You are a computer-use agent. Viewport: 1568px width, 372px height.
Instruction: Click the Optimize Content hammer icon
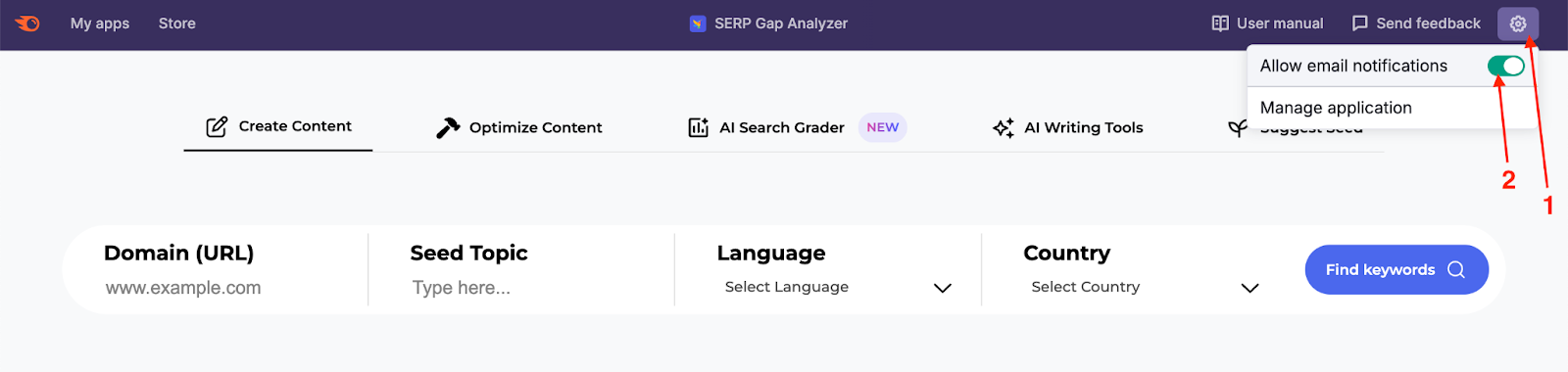pos(448,127)
